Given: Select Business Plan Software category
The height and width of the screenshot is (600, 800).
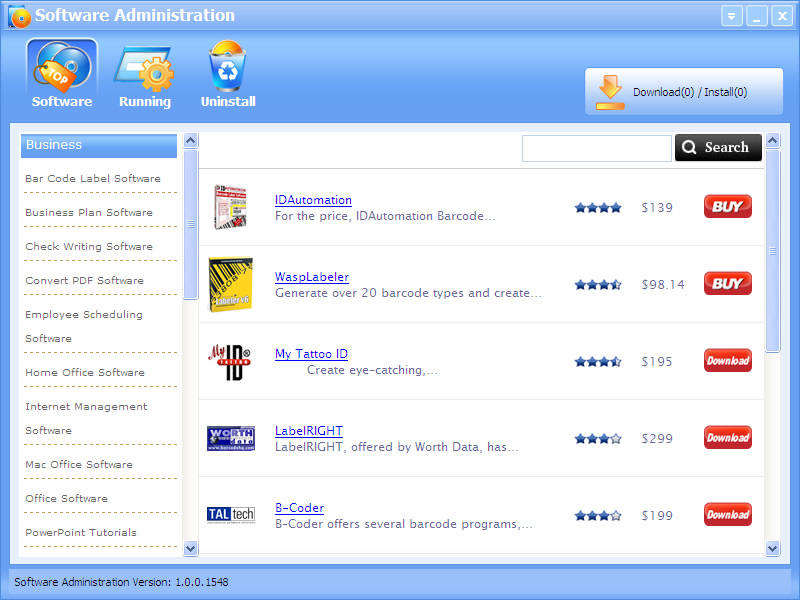Looking at the screenshot, I should 89,213.
